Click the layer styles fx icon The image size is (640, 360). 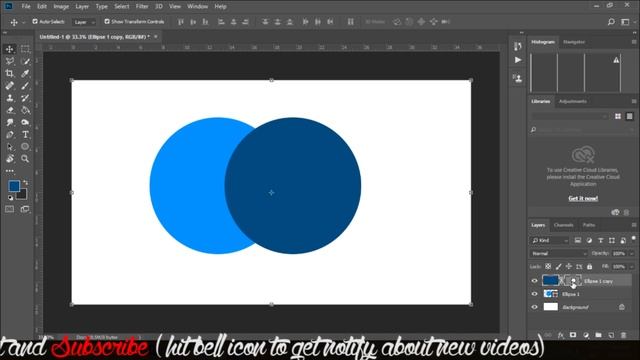(x=561, y=335)
